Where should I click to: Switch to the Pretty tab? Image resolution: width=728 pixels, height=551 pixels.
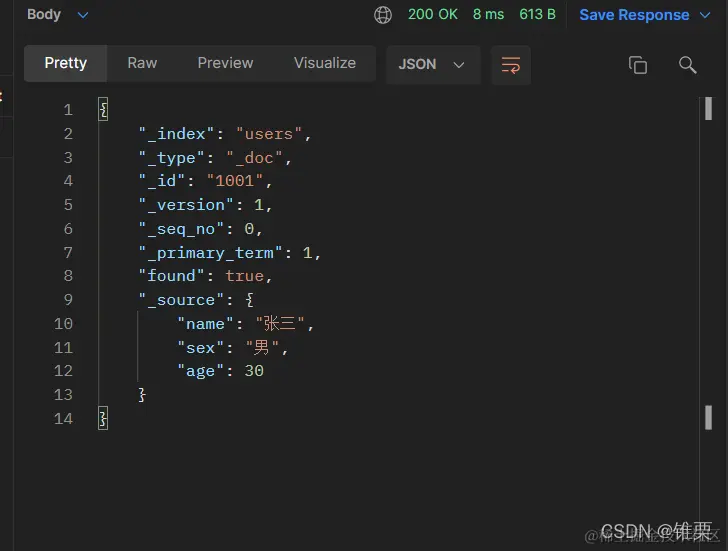click(65, 63)
